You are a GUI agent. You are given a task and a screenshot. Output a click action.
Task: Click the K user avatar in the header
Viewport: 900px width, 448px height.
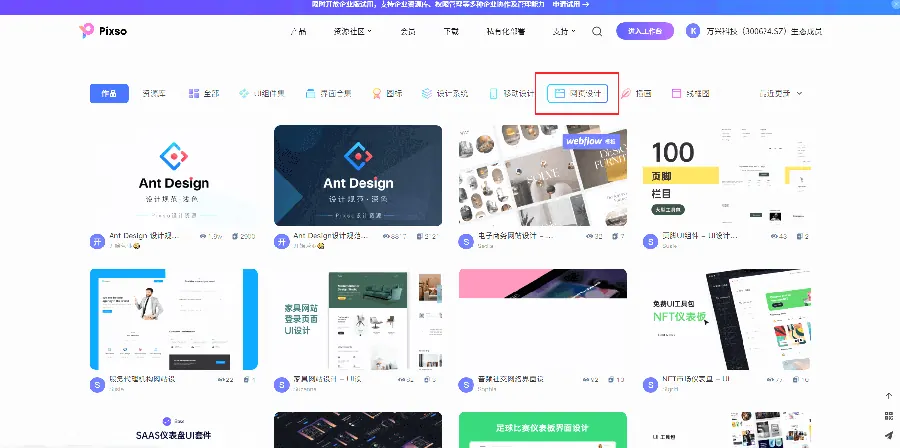pos(693,31)
